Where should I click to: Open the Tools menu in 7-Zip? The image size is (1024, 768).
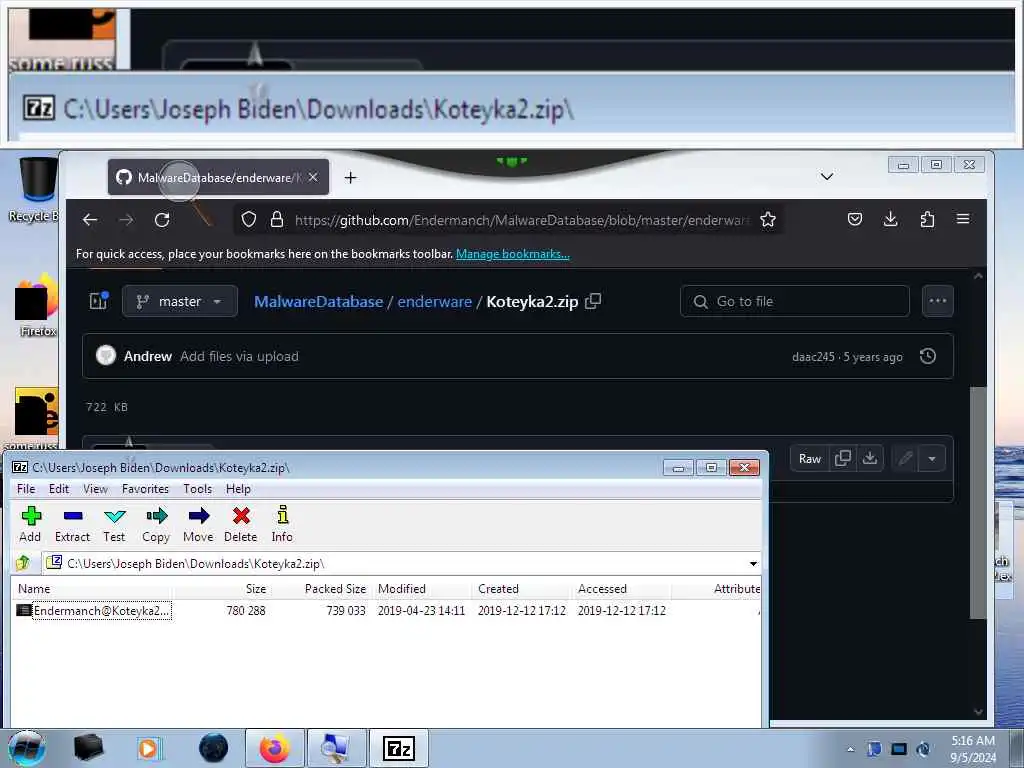coord(197,489)
